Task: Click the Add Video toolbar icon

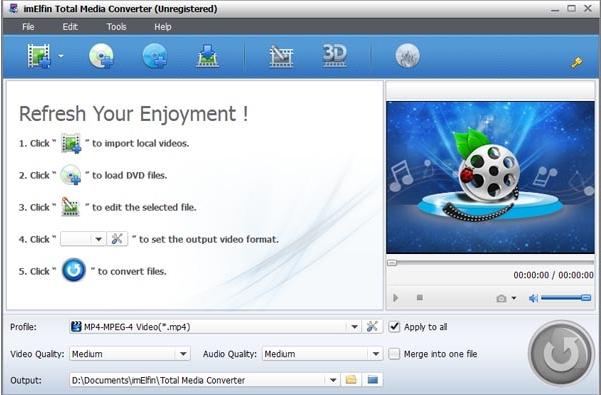Action: (39, 56)
